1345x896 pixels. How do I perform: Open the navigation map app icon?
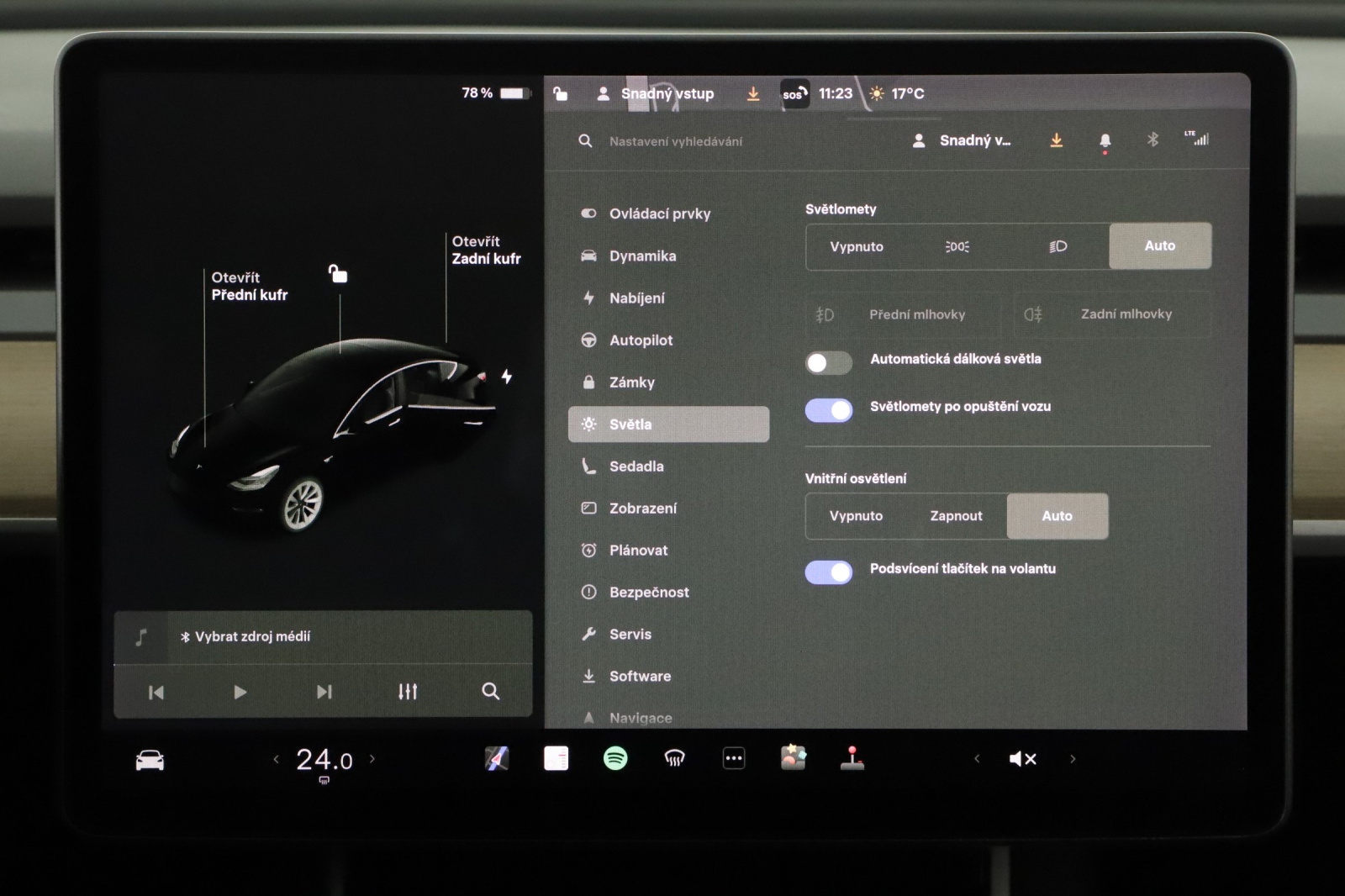[x=497, y=759]
